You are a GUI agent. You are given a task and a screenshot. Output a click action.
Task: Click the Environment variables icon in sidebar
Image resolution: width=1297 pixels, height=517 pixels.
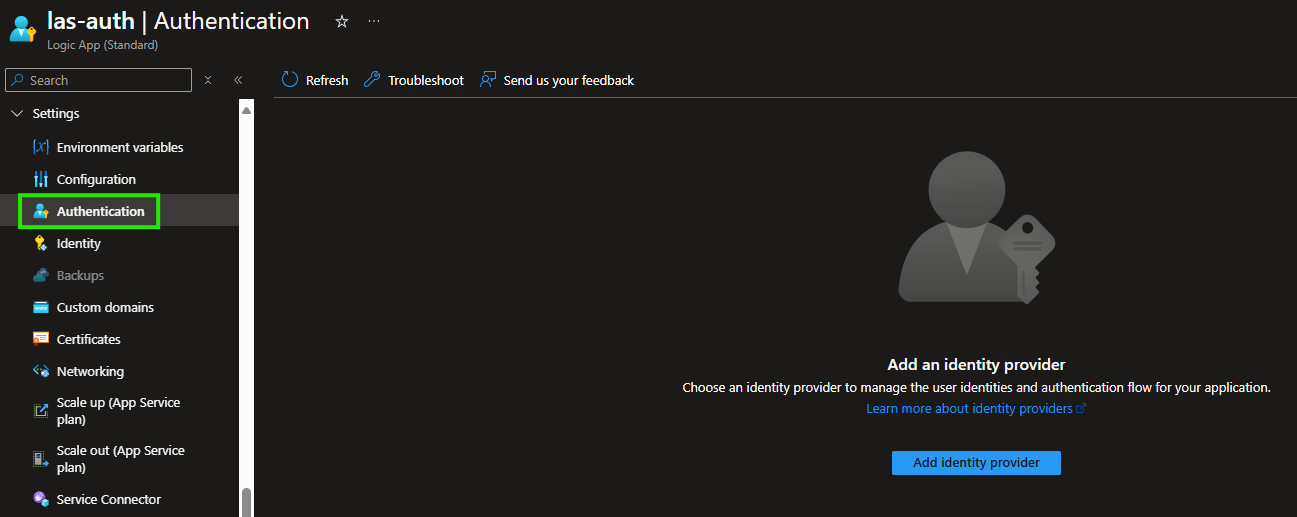(x=40, y=147)
